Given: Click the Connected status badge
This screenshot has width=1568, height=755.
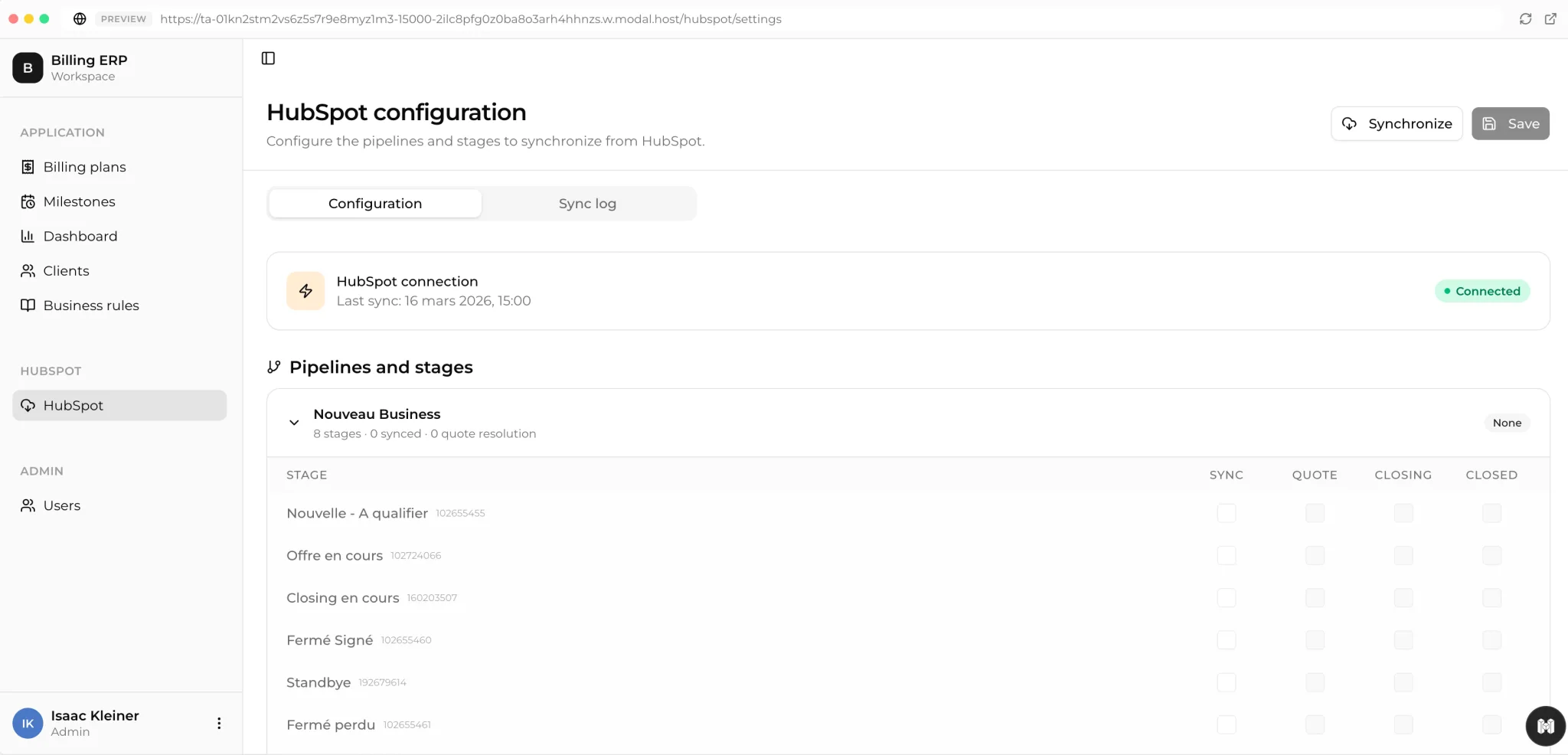Looking at the screenshot, I should (x=1482, y=291).
